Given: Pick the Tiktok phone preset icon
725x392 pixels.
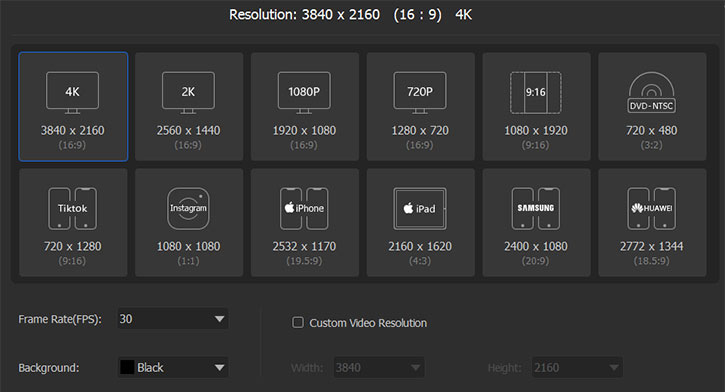Looking at the screenshot, I should point(73,208).
